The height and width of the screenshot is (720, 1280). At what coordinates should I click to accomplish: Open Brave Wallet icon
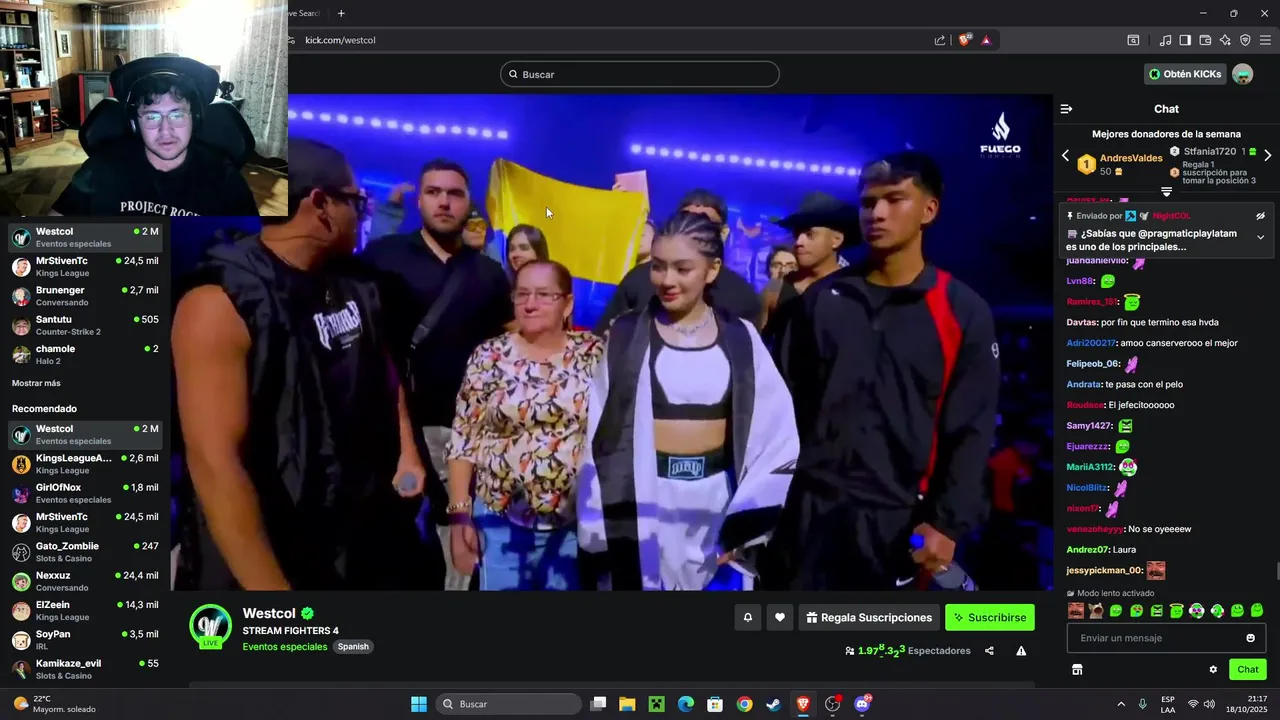(1205, 40)
